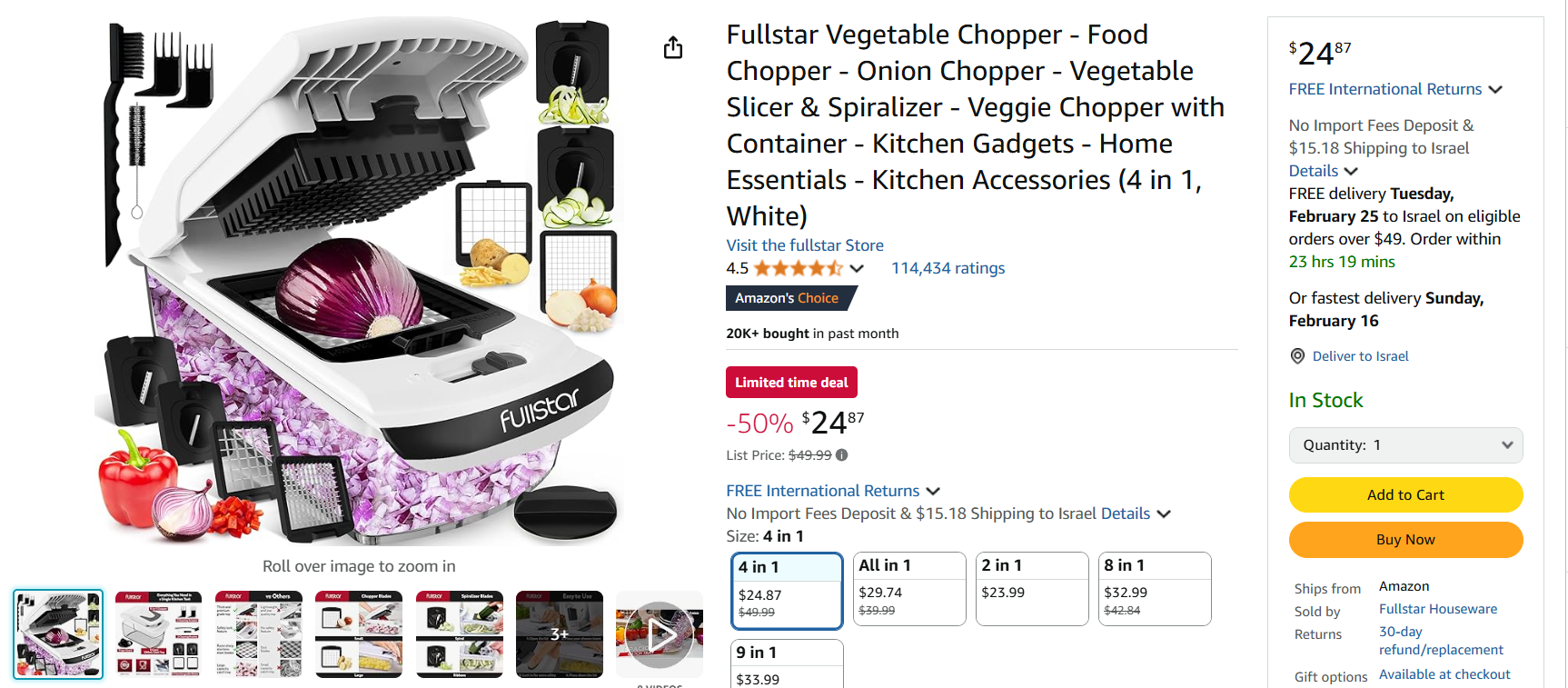Visit the fullstar Store link
Screen dimensions: 1568x688
pyautogui.click(x=805, y=245)
